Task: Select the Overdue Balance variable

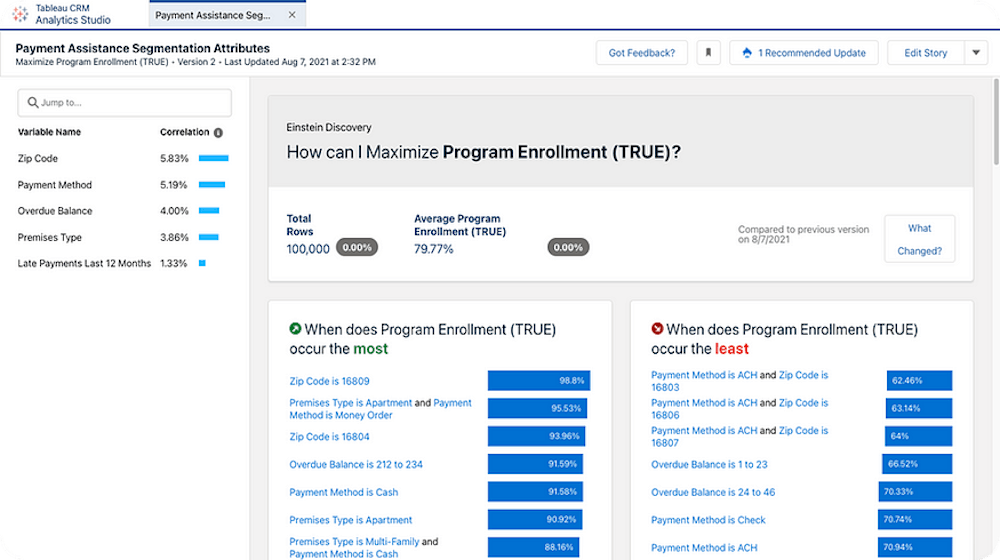Action: (55, 211)
